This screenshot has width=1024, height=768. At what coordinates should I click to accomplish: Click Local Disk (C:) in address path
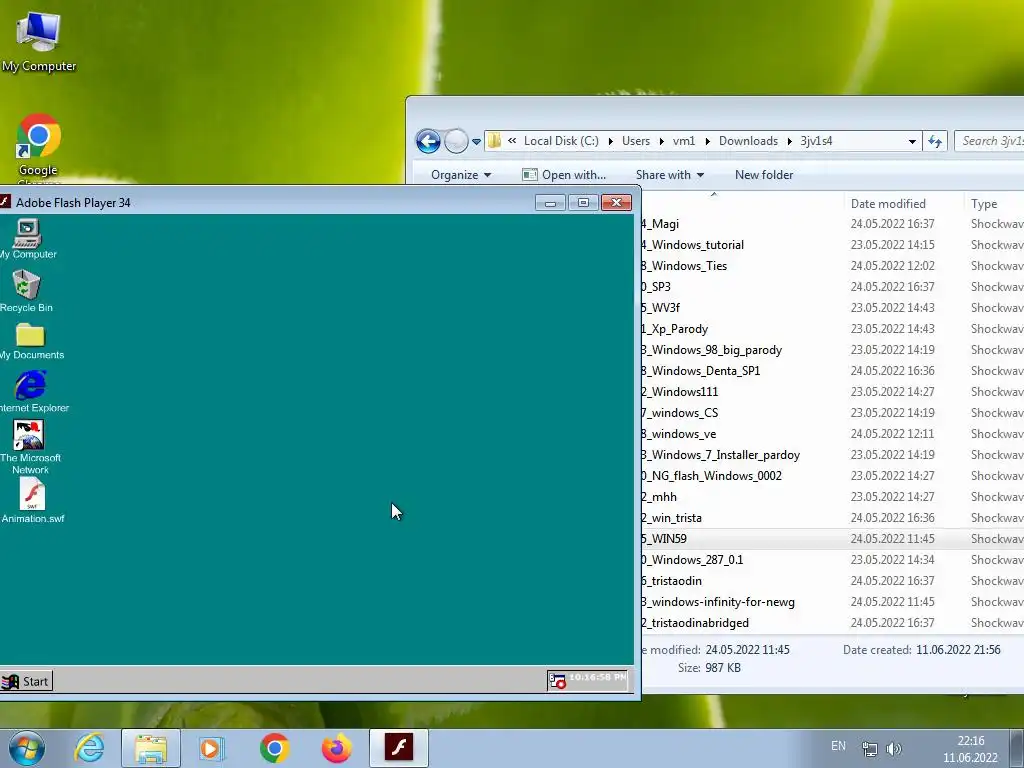(561, 141)
